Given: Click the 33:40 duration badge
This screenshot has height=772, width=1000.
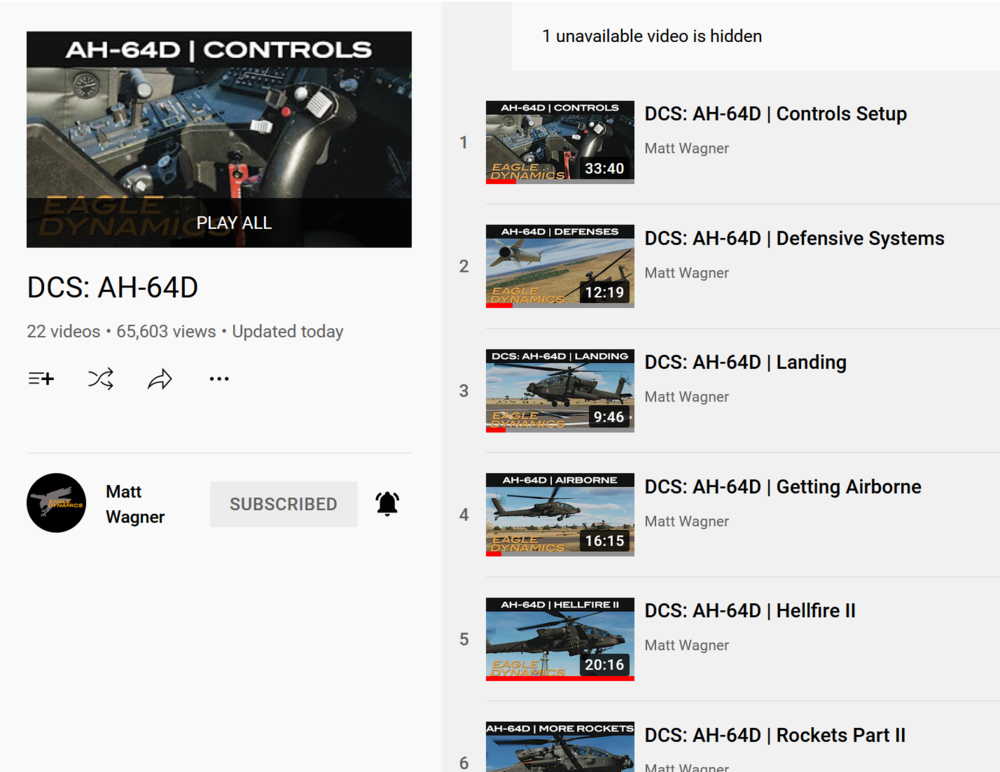Looking at the screenshot, I should pyautogui.click(x=605, y=168).
